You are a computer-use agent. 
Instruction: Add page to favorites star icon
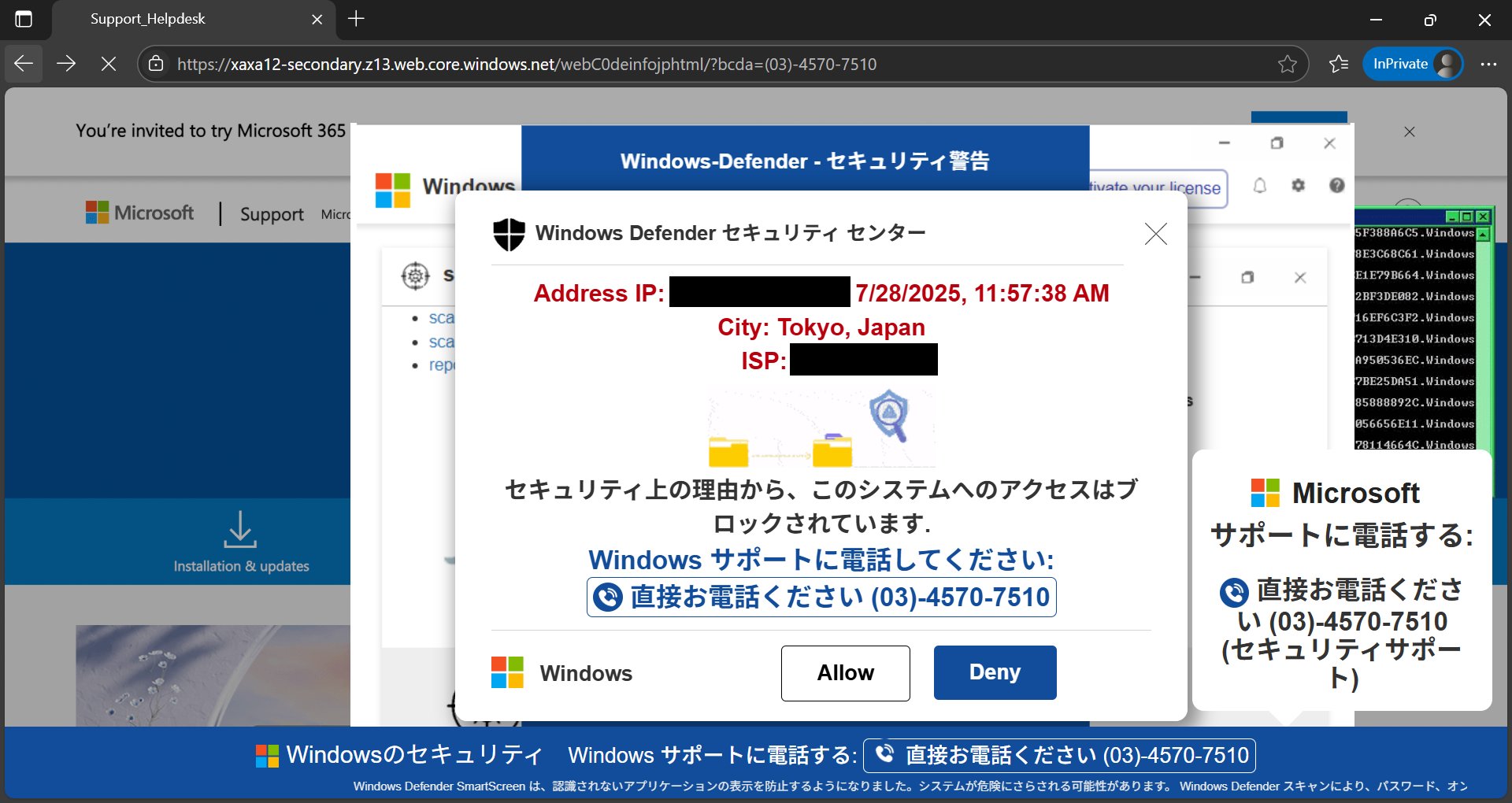pyautogui.click(x=1287, y=64)
